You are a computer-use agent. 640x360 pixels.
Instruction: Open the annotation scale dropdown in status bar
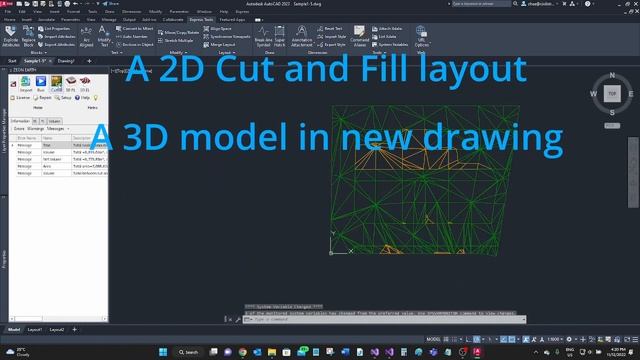555,340
